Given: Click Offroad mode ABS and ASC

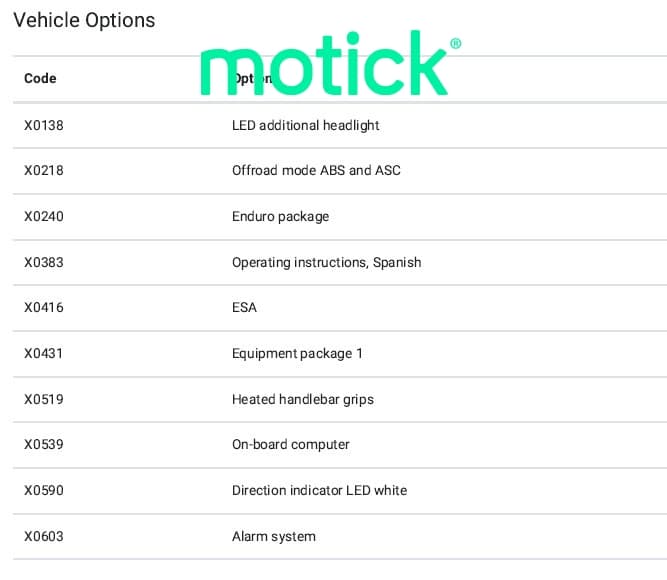Looking at the screenshot, I should pos(316,170).
